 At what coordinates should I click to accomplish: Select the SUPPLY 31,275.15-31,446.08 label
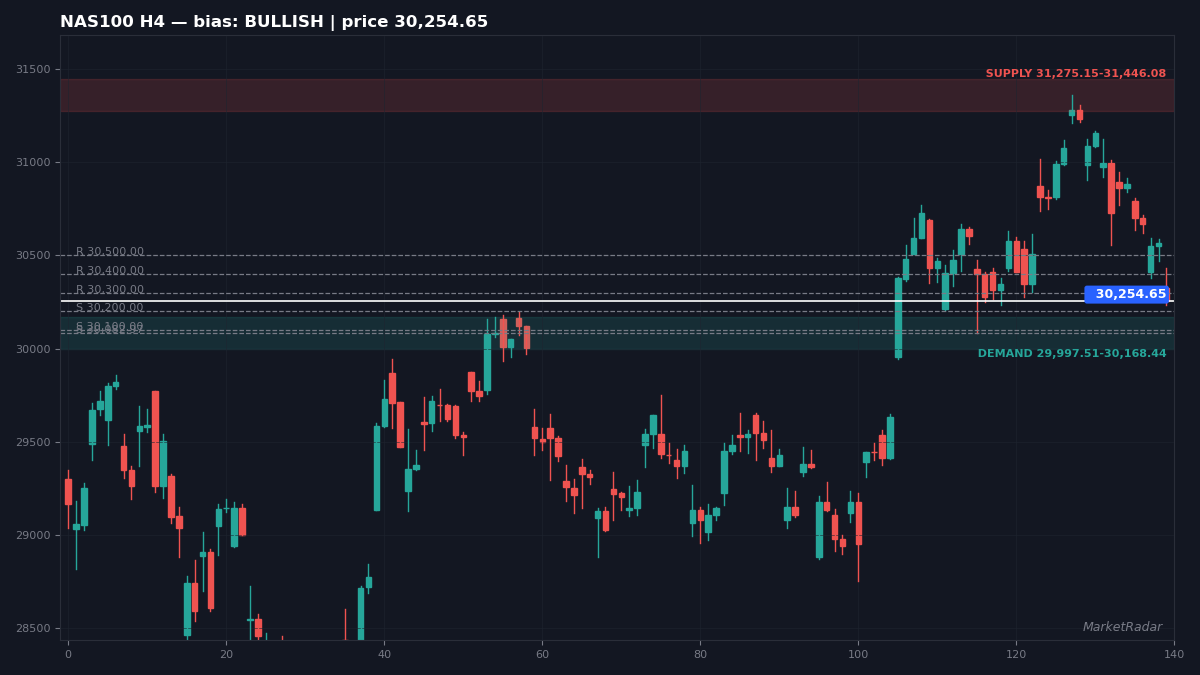1076,74
